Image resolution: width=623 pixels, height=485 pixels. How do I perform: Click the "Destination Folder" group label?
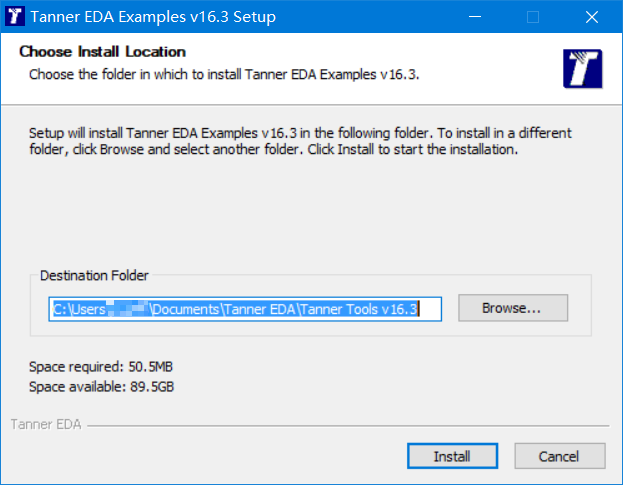point(94,275)
